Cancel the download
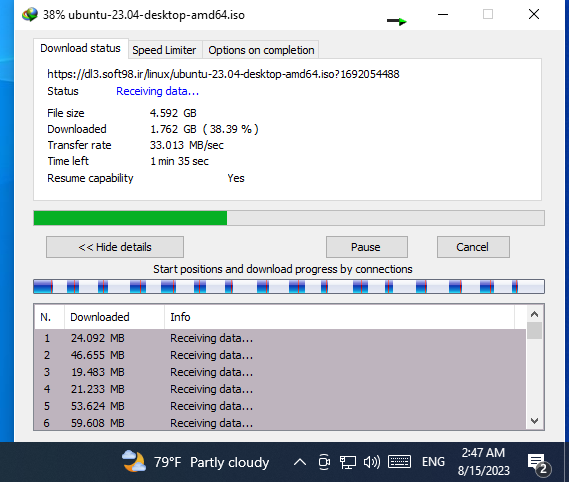569x482 pixels. [473, 247]
